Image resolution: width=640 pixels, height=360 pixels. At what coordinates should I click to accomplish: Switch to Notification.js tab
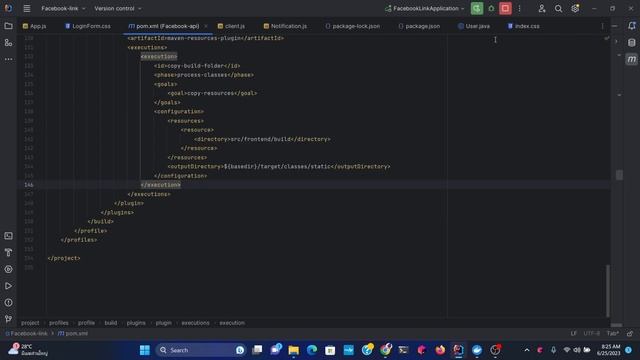point(285,26)
